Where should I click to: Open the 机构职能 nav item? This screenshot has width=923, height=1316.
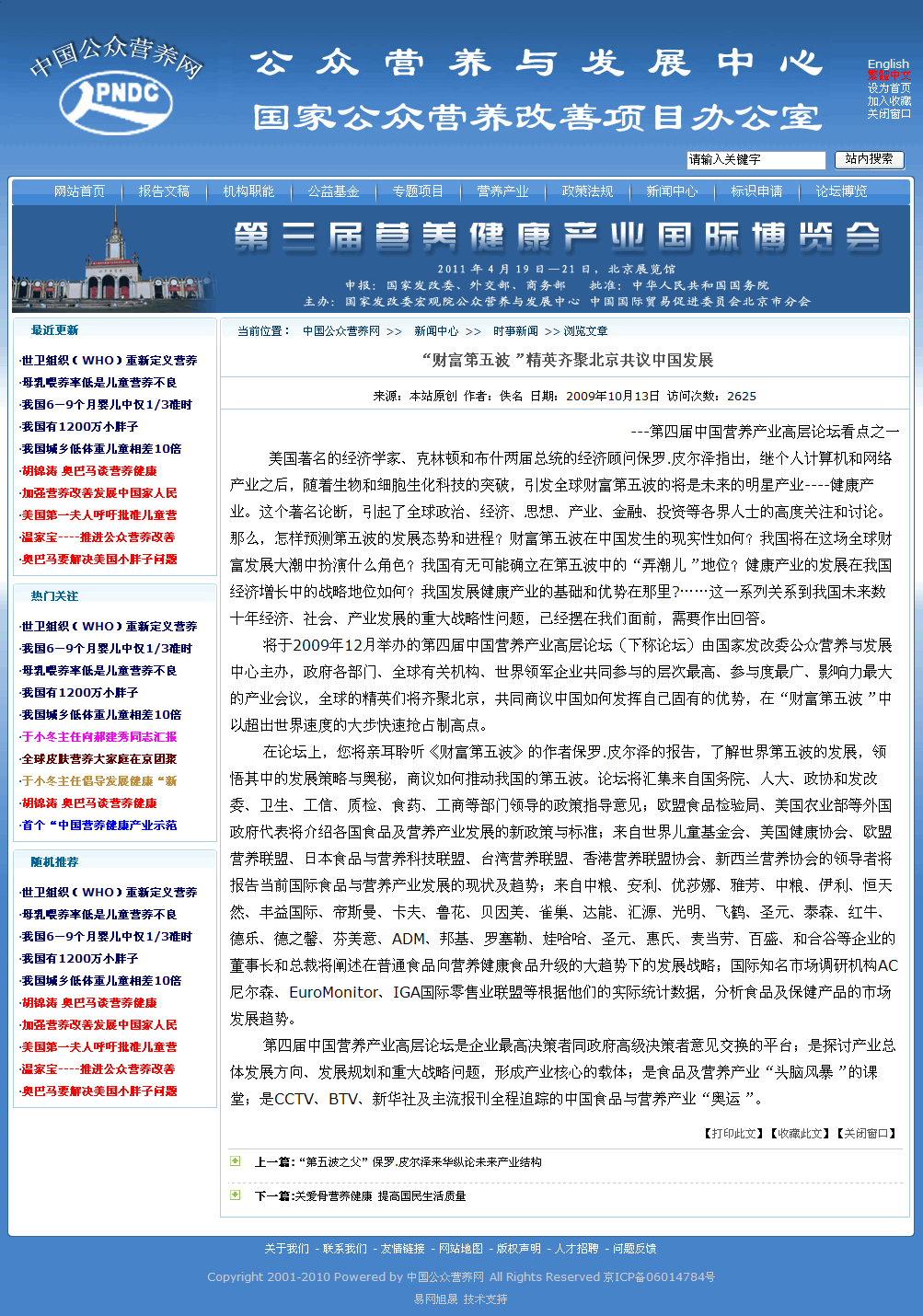pyautogui.click(x=248, y=191)
